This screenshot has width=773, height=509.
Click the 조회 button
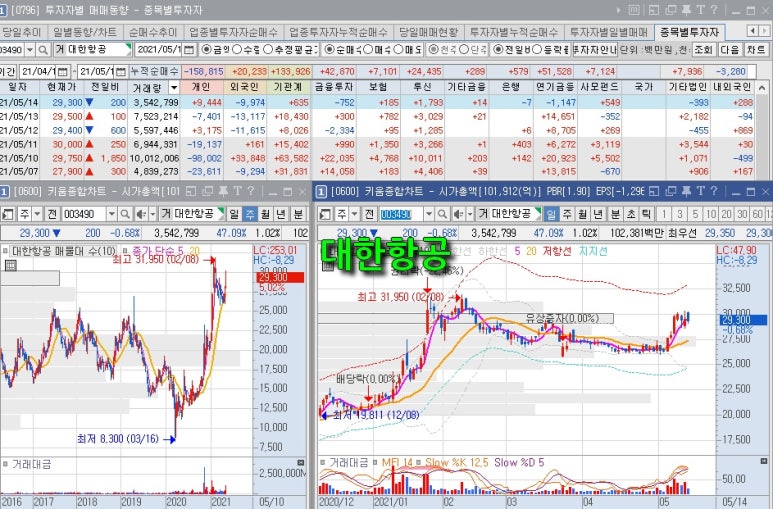point(703,50)
